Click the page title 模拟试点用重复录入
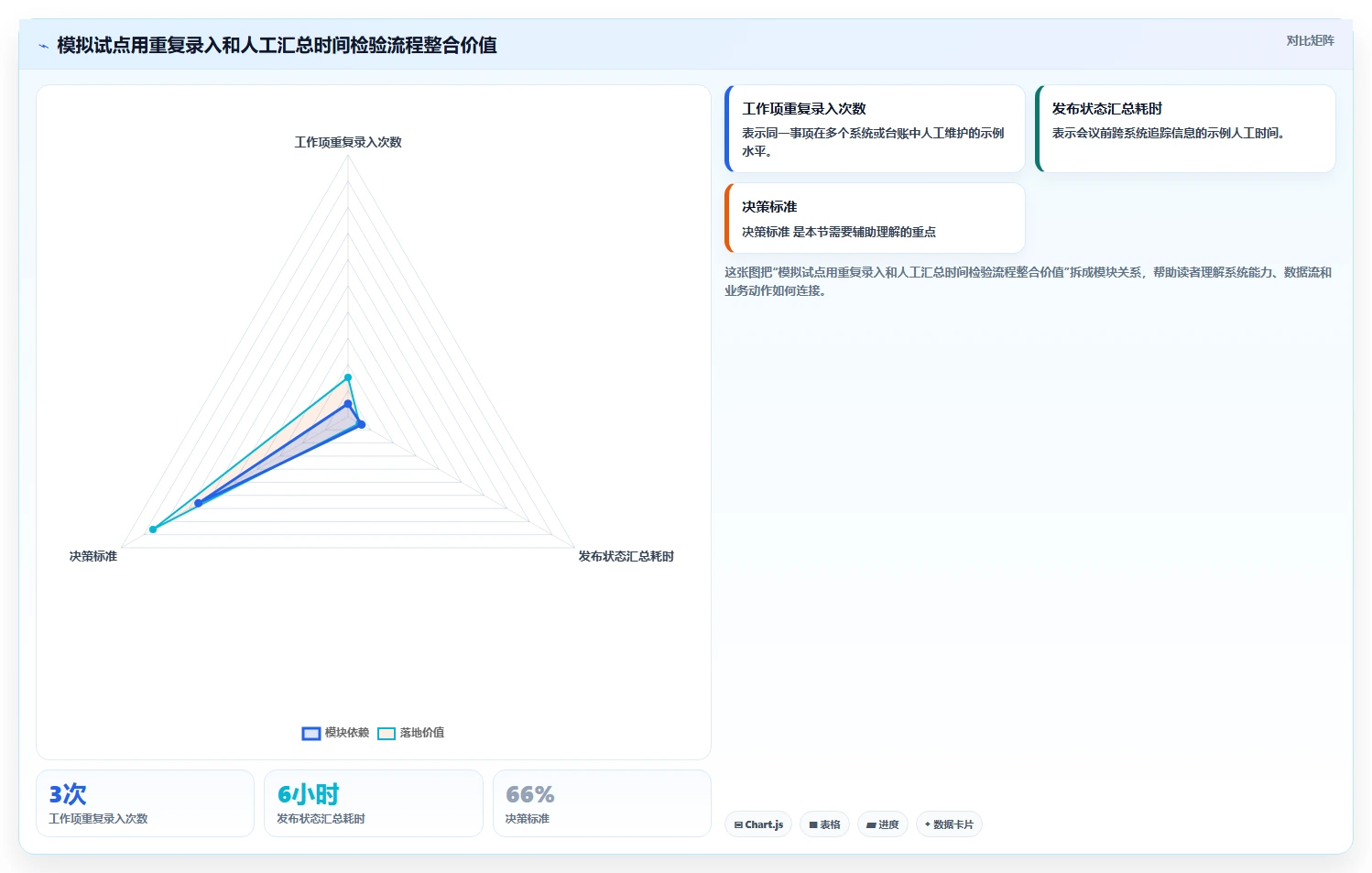The width and height of the screenshot is (1372, 873). [277, 45]
